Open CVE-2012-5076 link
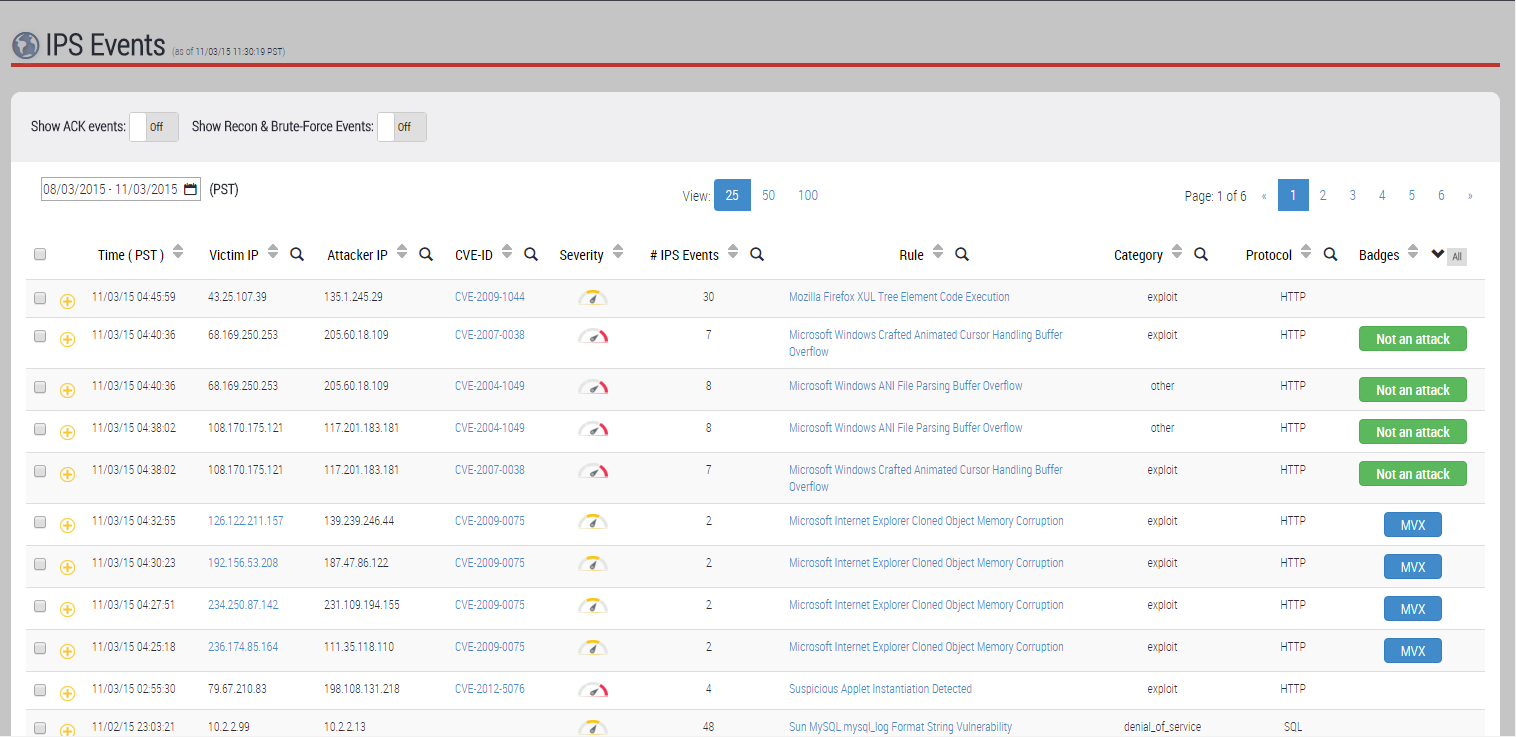The height and width of the screenshot is (737, 1516). tap(490, 689)
